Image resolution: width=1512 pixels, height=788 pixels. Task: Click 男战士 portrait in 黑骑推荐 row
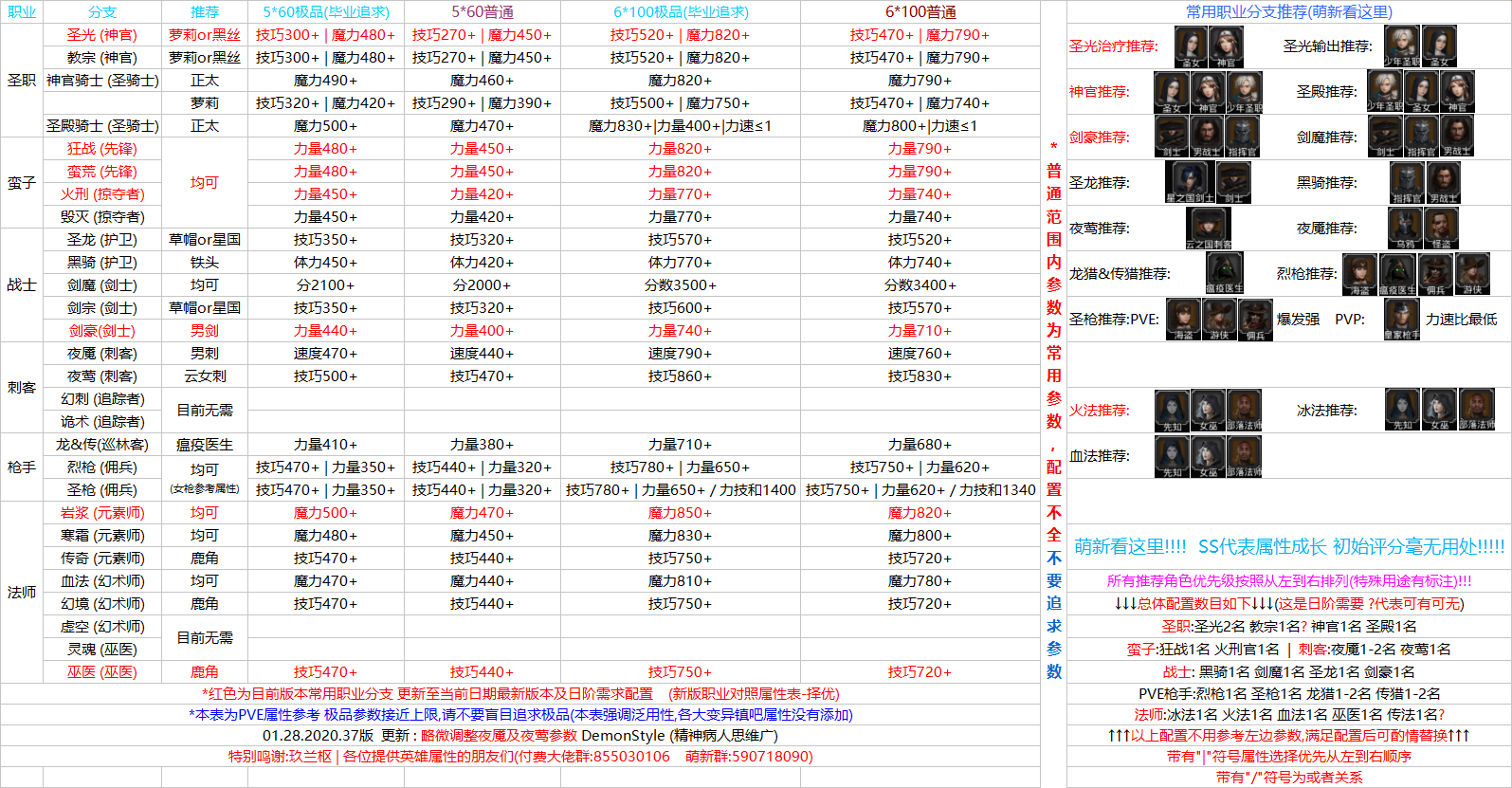(x=1444, y=183)
